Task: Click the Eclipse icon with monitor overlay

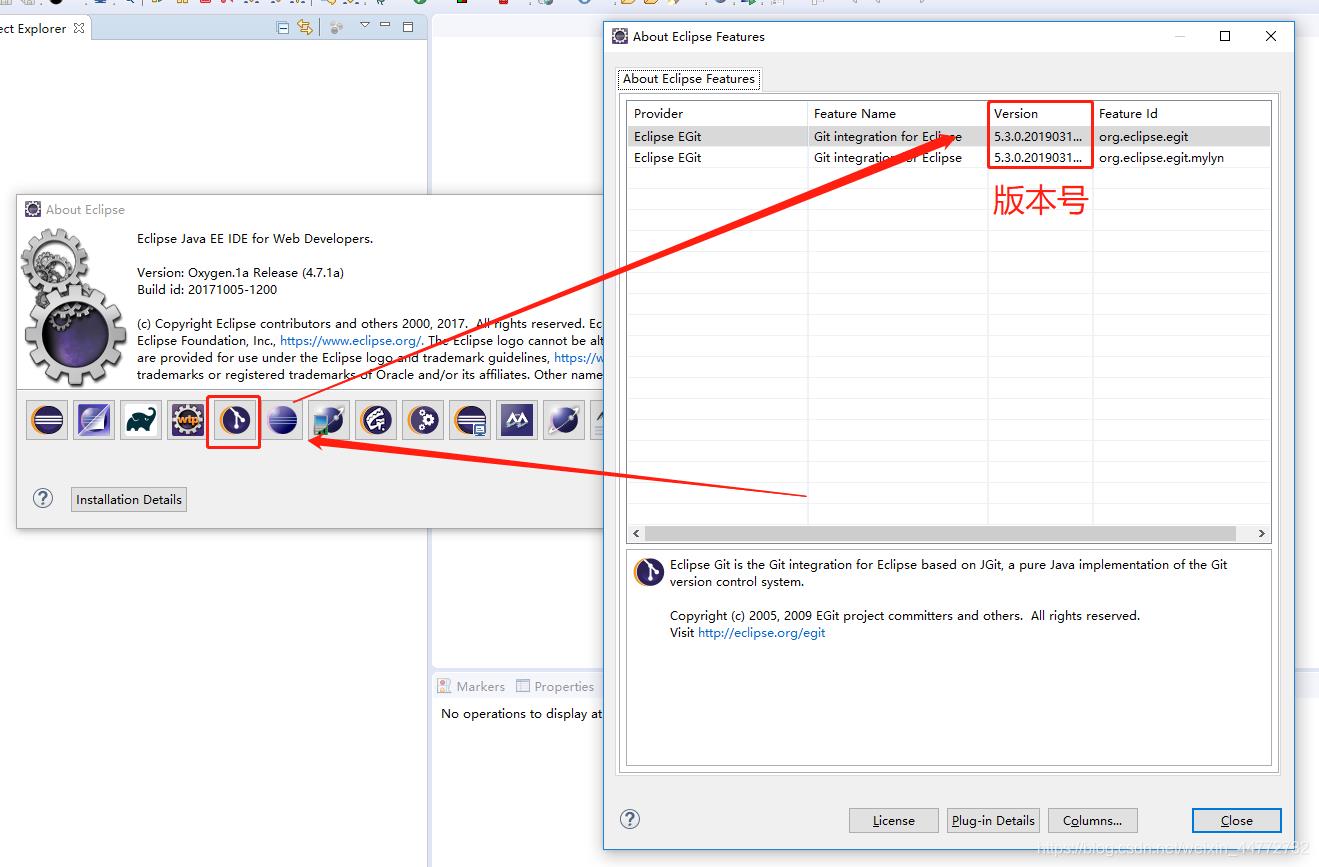Action: (x=470, y=421)
